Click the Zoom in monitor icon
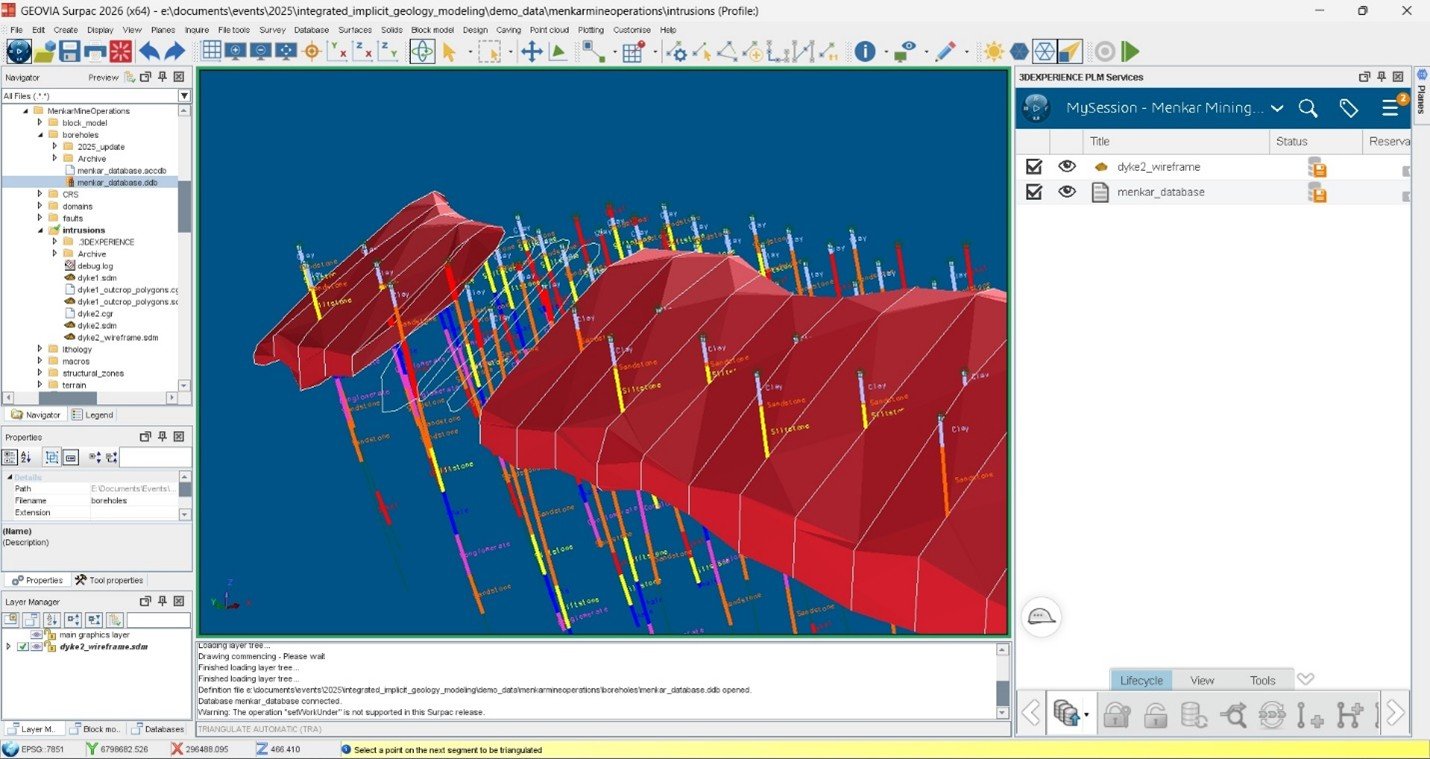1430x759 pixels. pos(236,51)
